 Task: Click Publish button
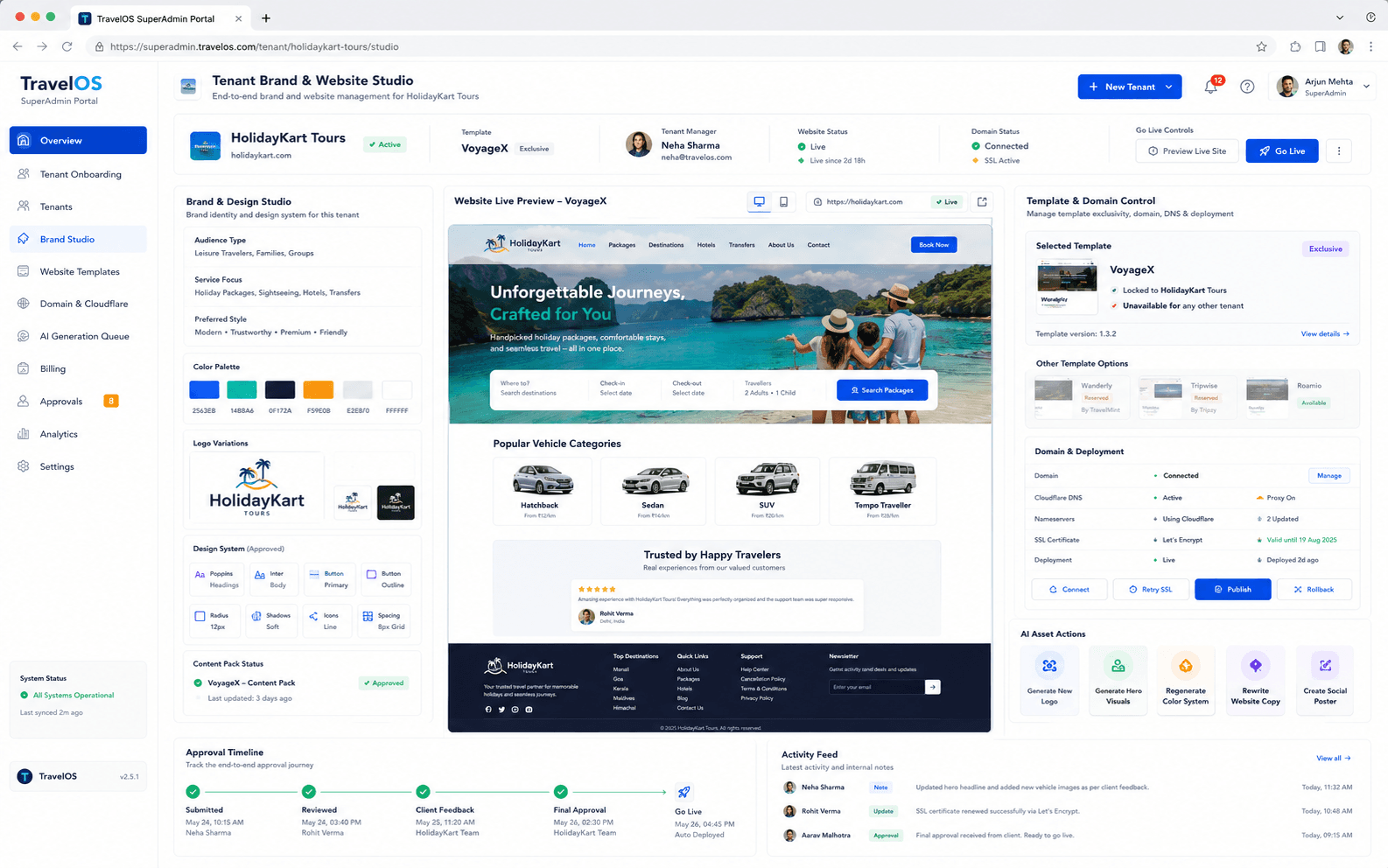point(1232,590)
